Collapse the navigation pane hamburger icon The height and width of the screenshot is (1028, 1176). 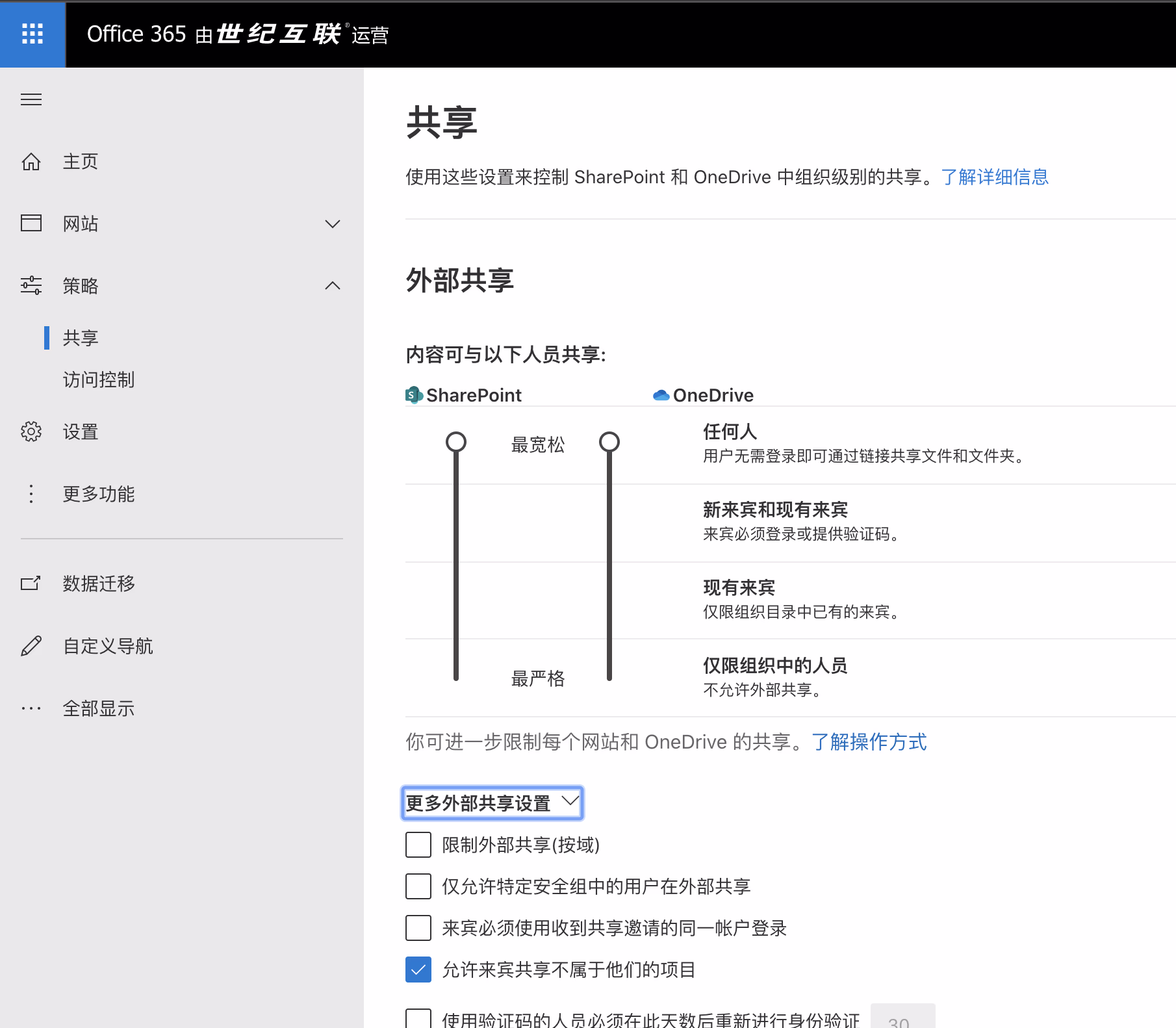[x=31, y=99]
